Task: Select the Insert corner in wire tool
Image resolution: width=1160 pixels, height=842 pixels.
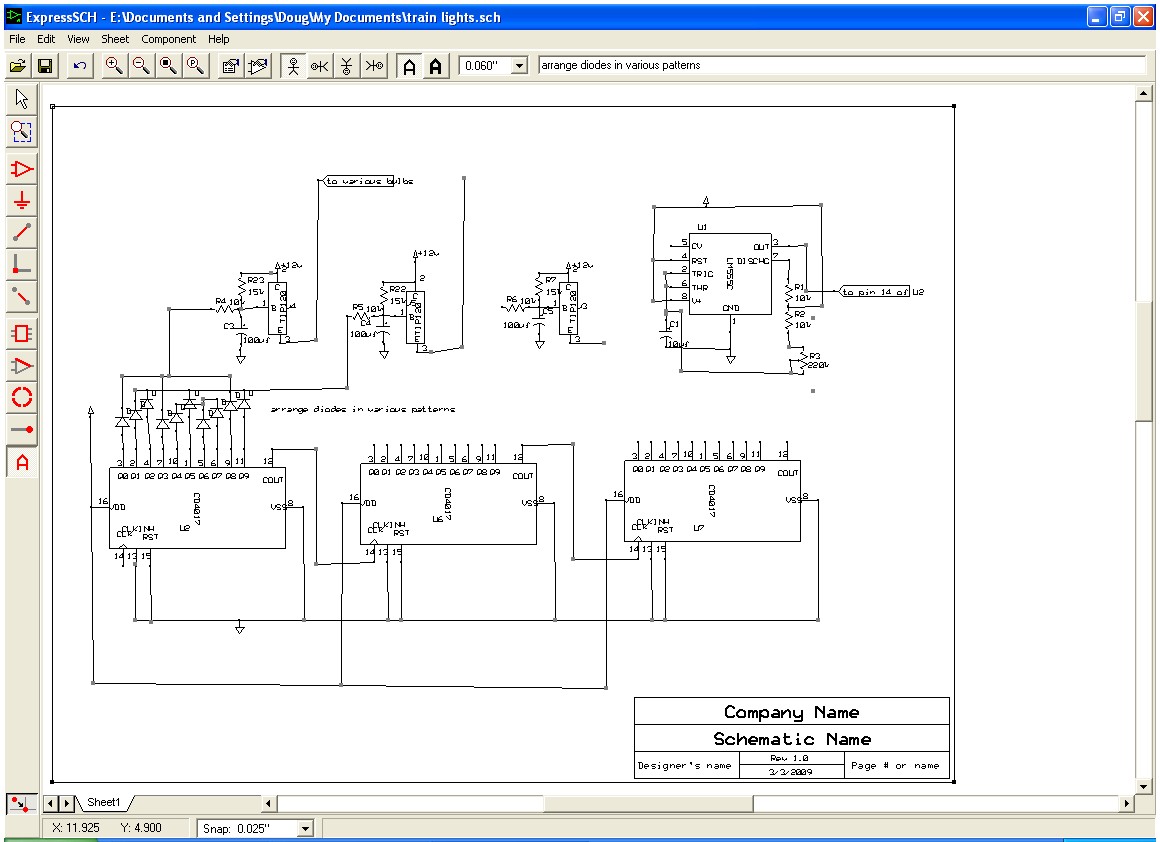Action: (21, 265)
